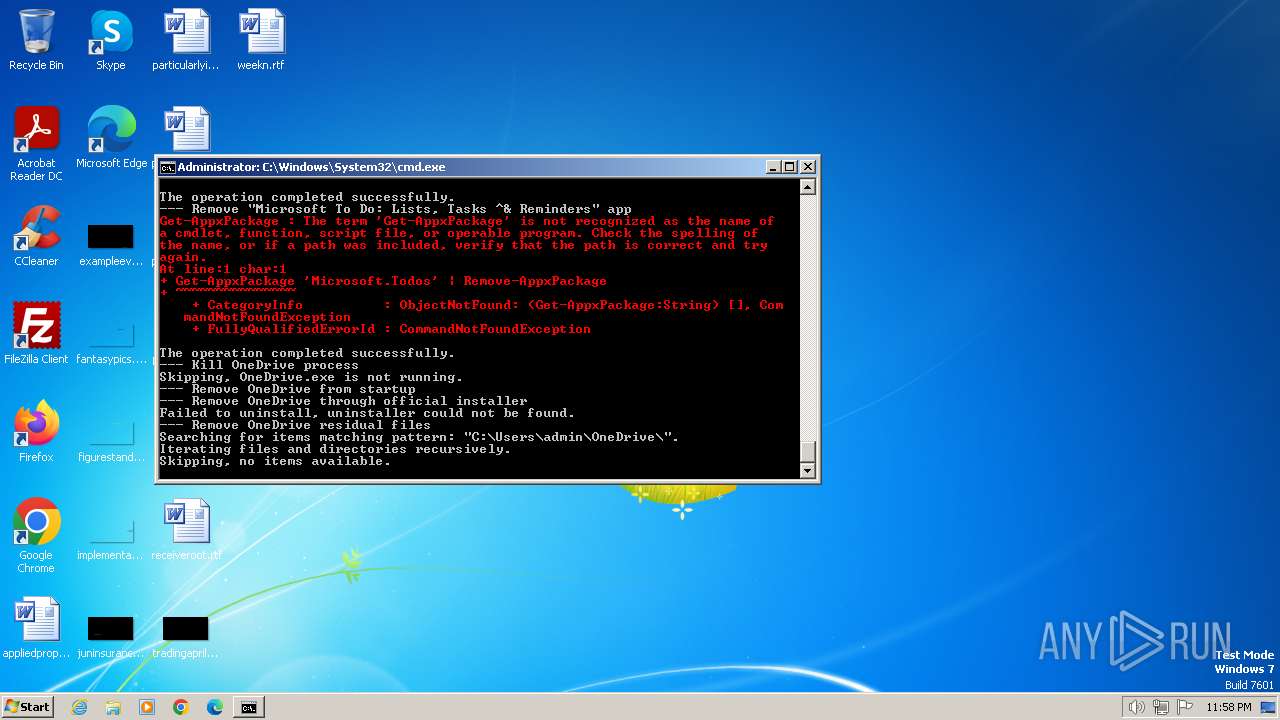Open Windows Explorer from the taskbar
Viewport: 1280px width, 720px height.
click(x=113, y=707)
